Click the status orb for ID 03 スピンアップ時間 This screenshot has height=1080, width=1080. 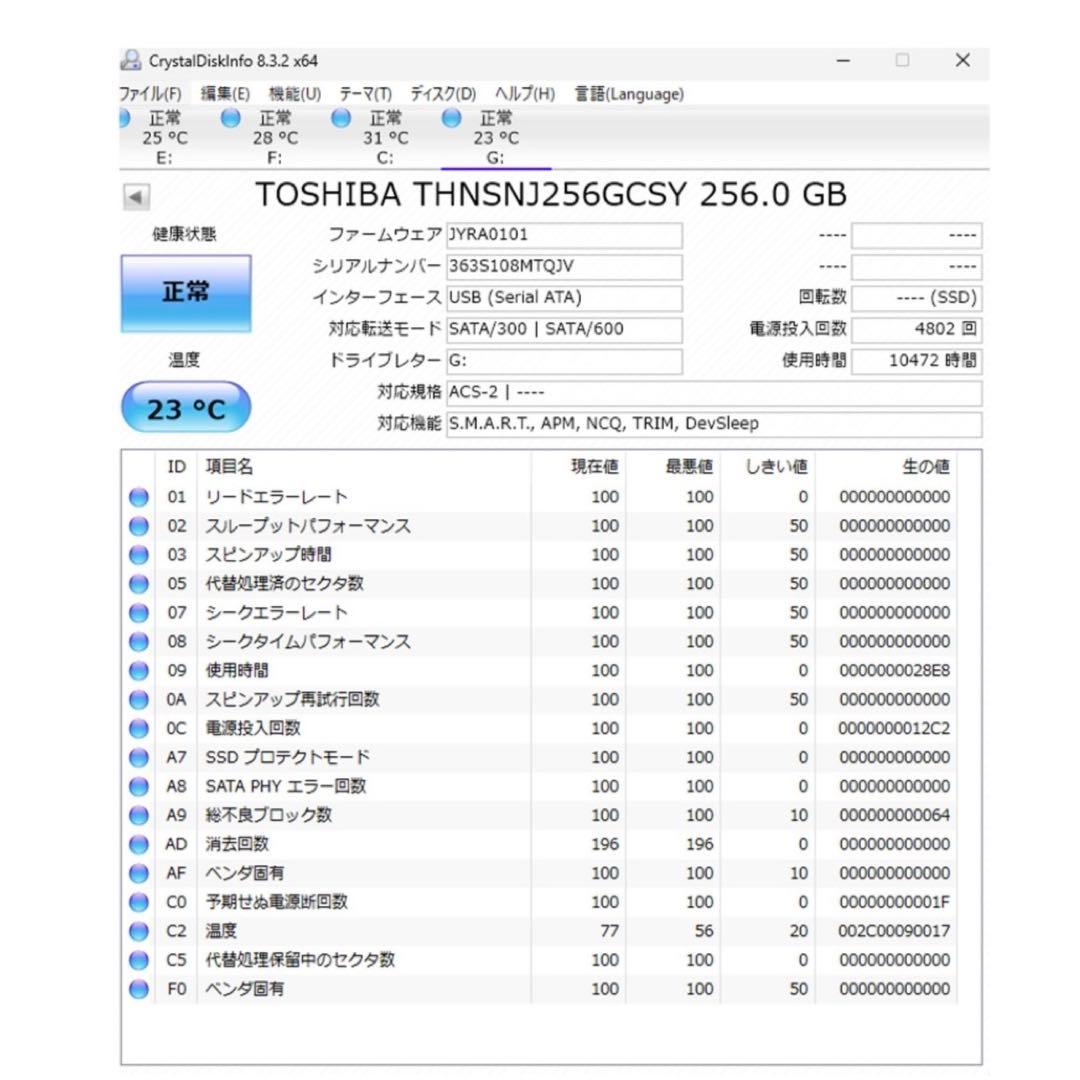138,555
